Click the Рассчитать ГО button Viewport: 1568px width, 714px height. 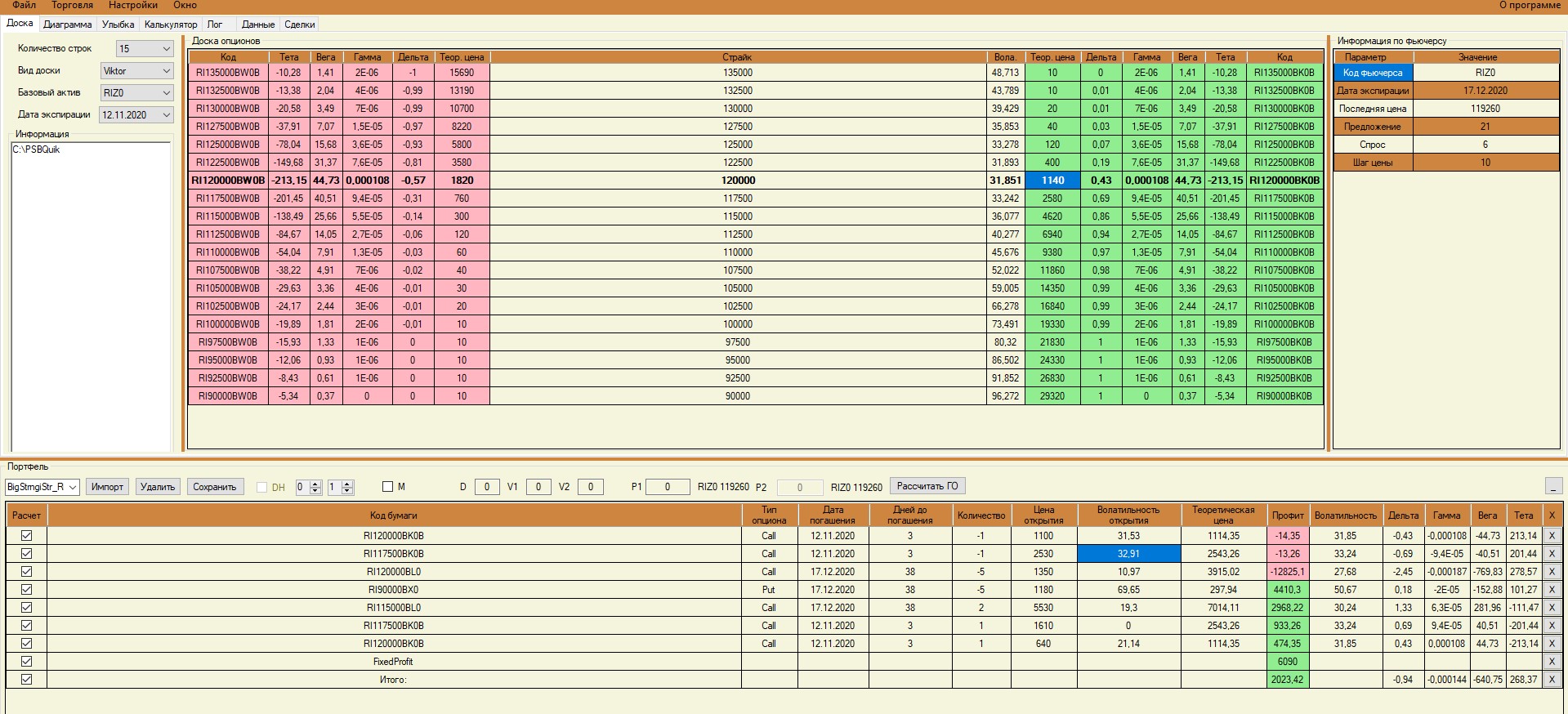[927, 486]
